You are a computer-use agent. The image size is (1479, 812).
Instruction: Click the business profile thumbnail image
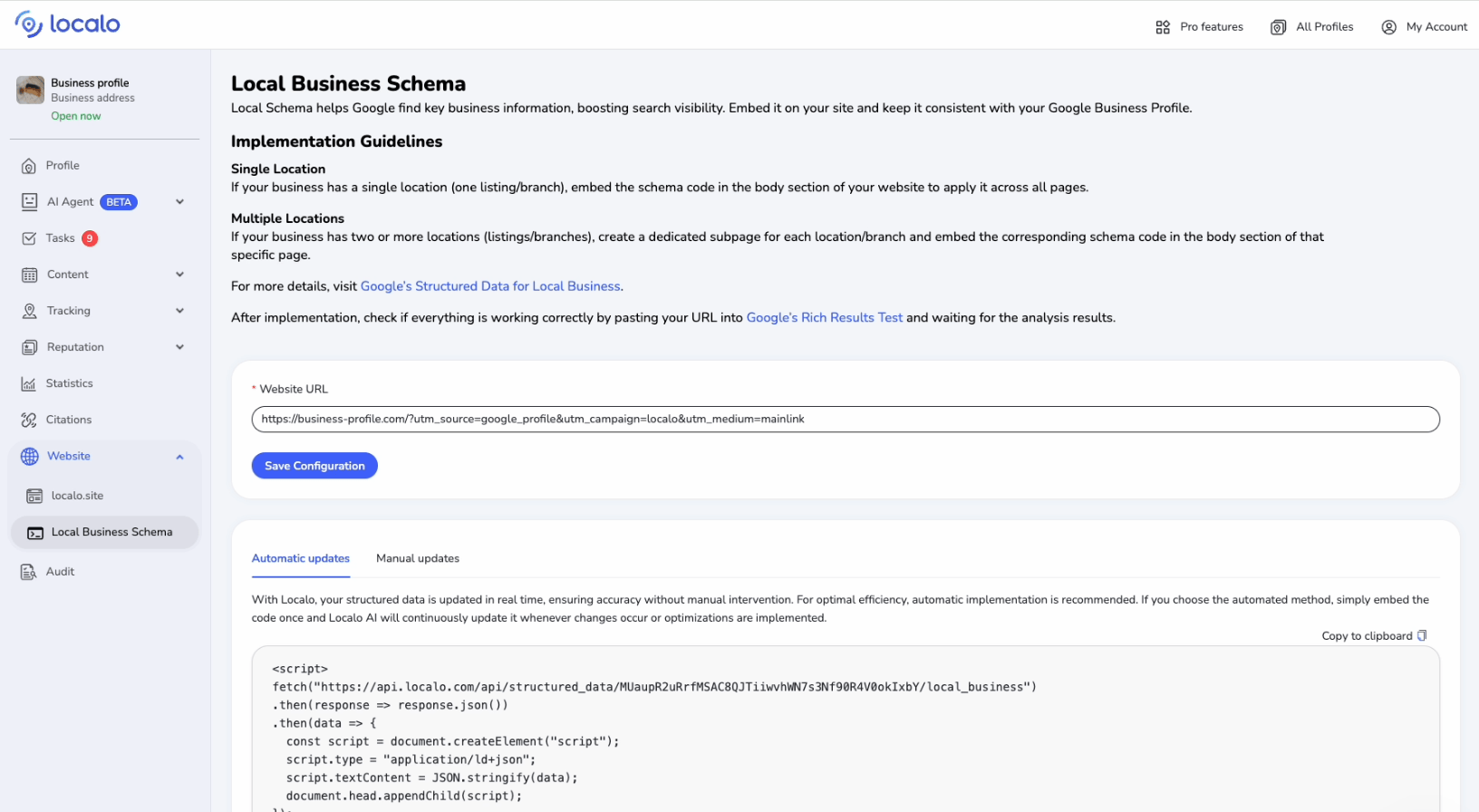31,90
